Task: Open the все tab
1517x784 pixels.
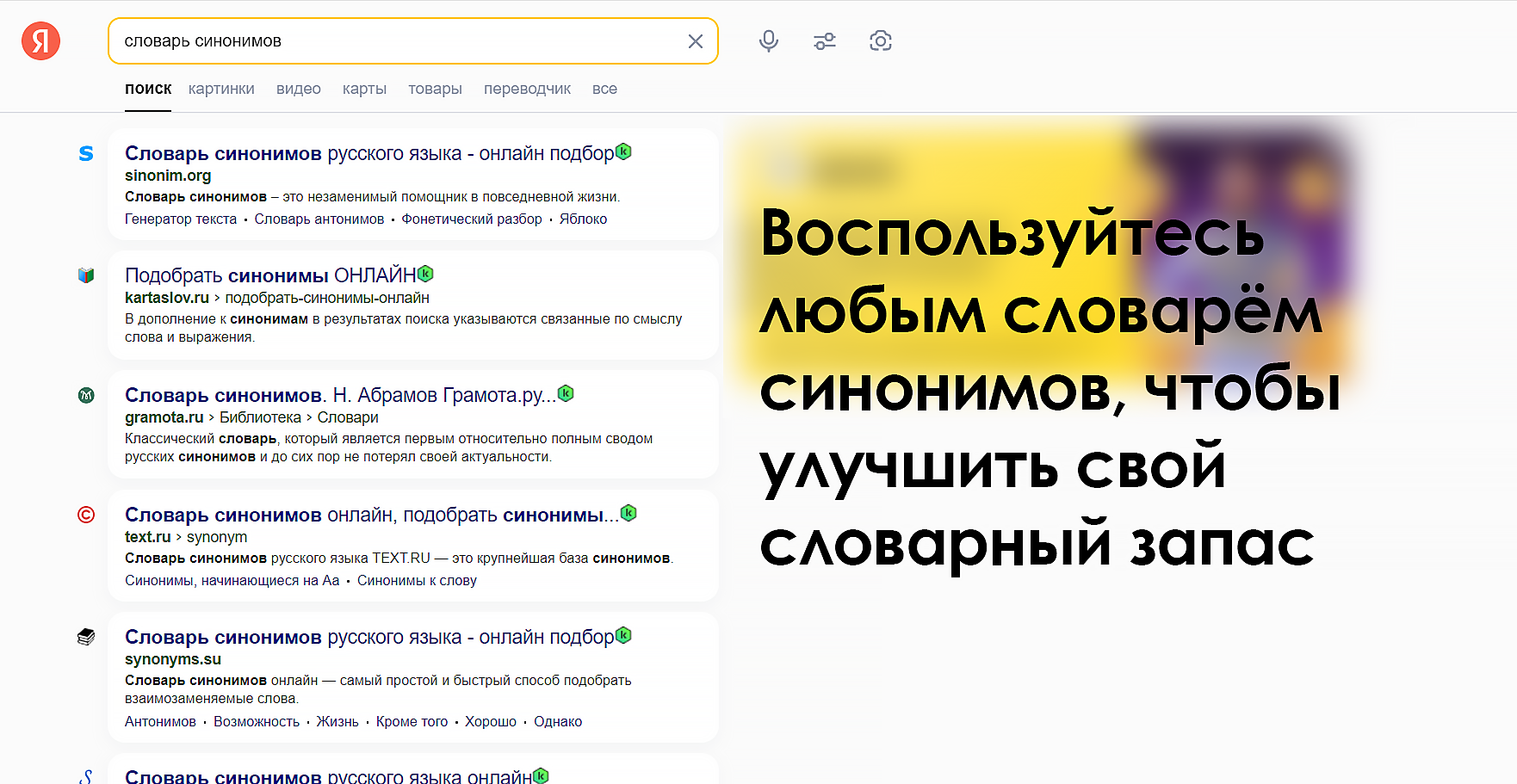Action: pos(604,89)
